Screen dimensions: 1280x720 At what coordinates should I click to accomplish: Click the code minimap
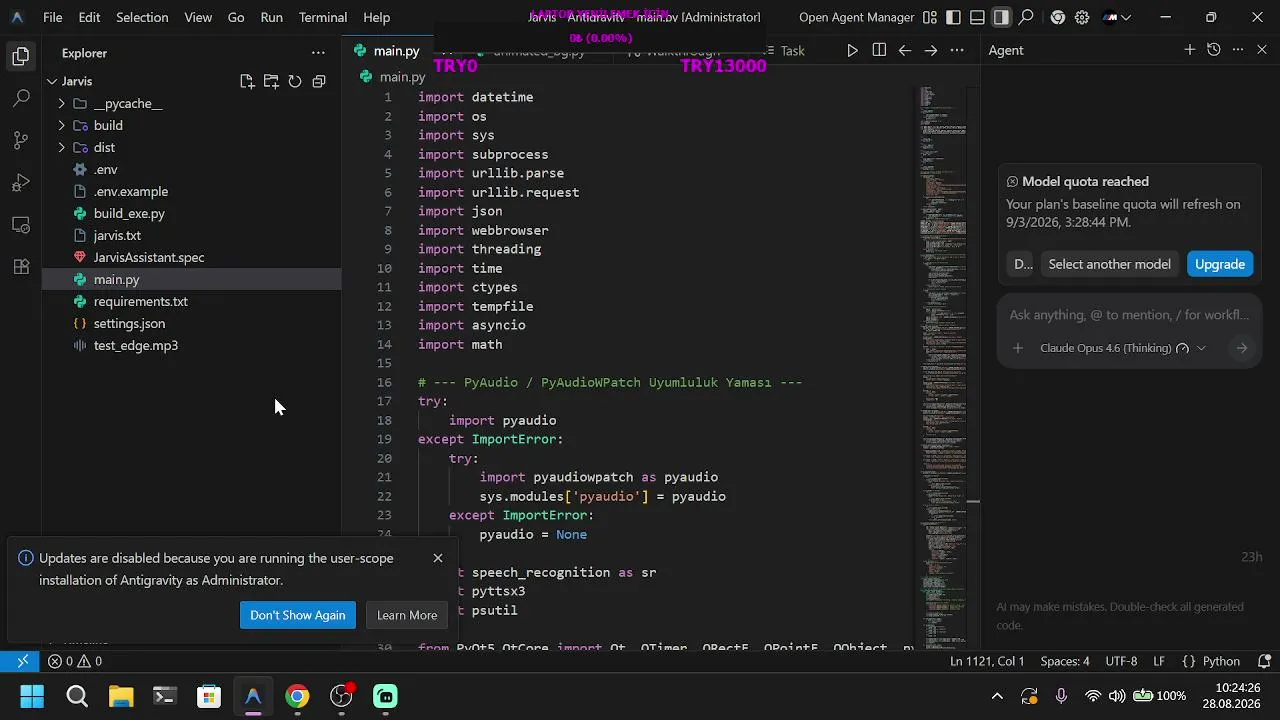[x=943, y=365]
